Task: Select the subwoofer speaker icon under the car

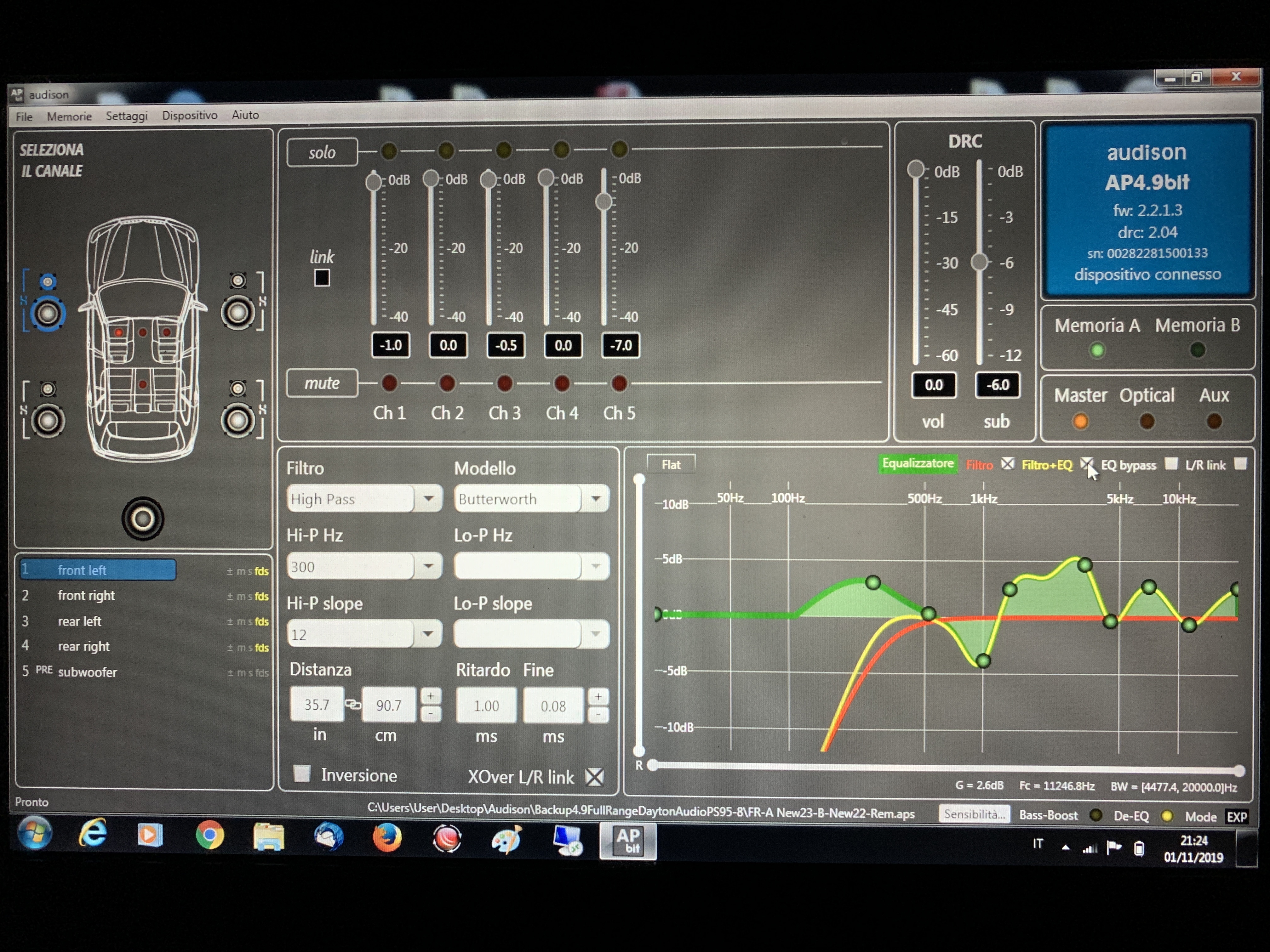Action: pyautogui.click(x=143, y=519)
